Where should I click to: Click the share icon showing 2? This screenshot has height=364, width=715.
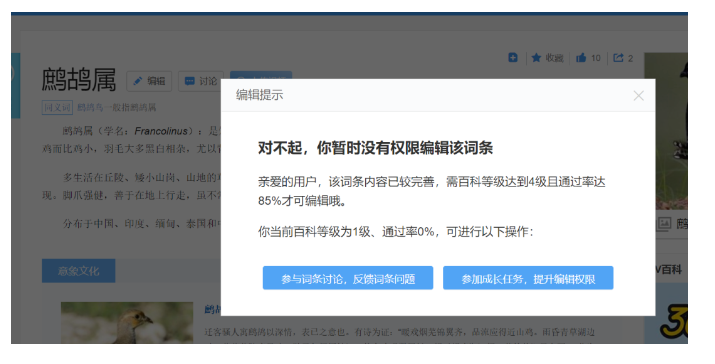618,58
